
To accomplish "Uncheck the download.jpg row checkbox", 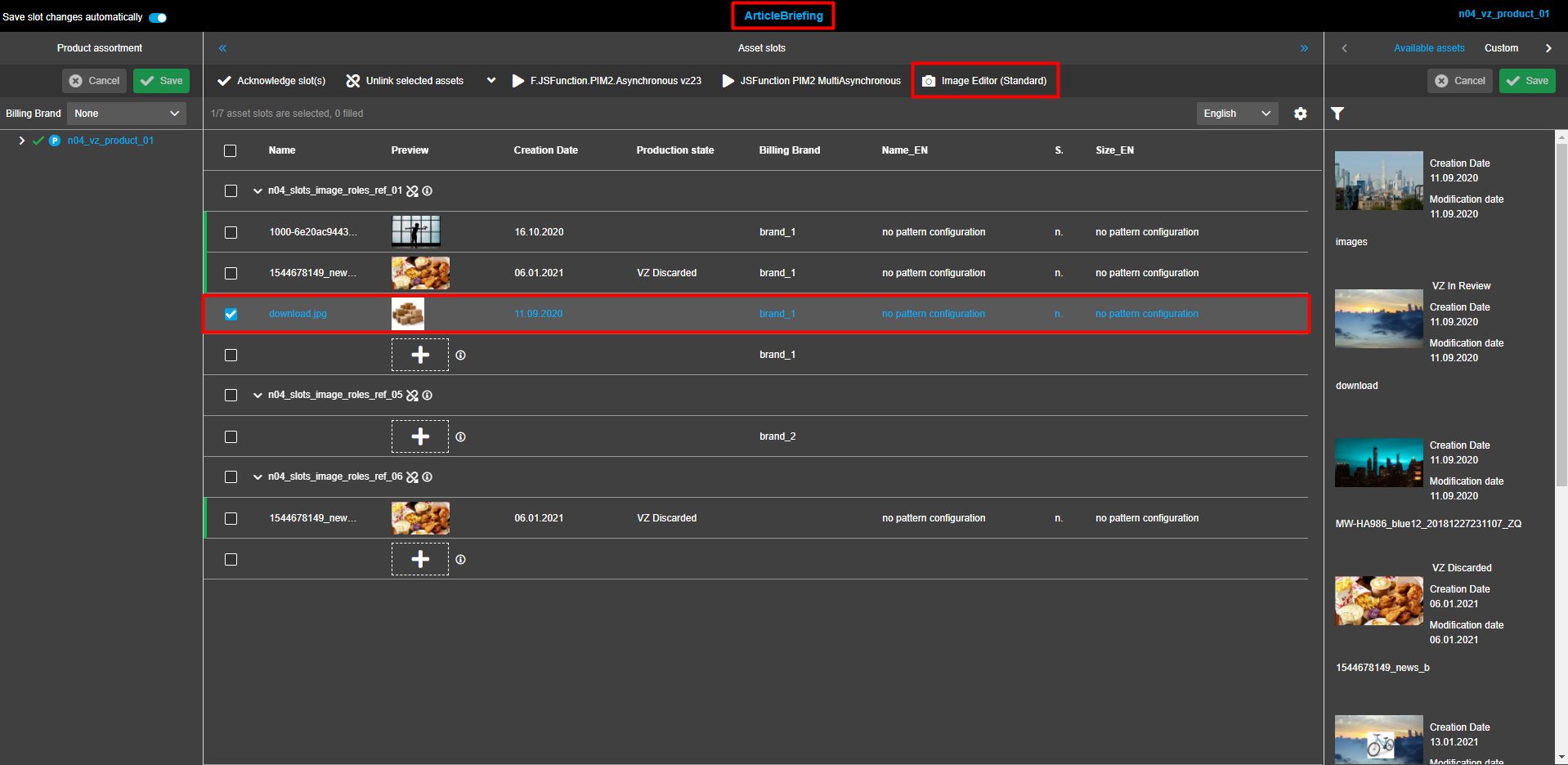I will click(x=231, y=314).
